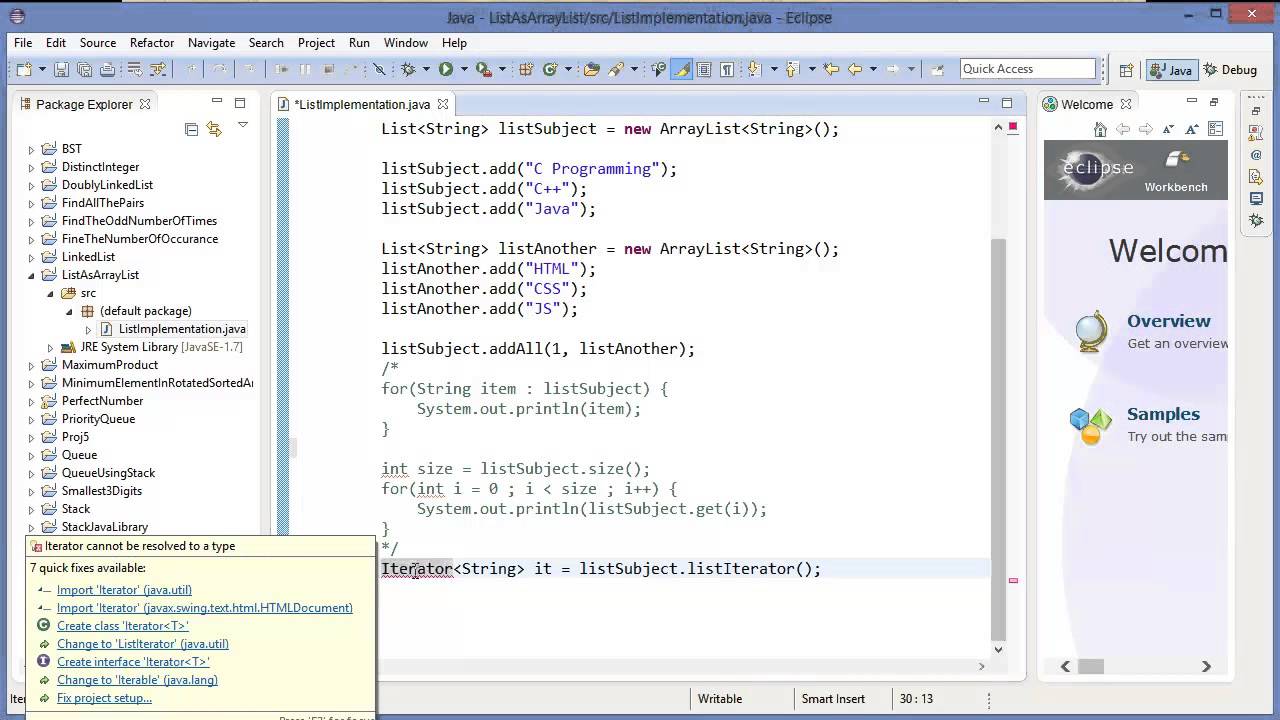Click the New Java Package icon
The image size is (1280, 720).
(x=525, y=69)
